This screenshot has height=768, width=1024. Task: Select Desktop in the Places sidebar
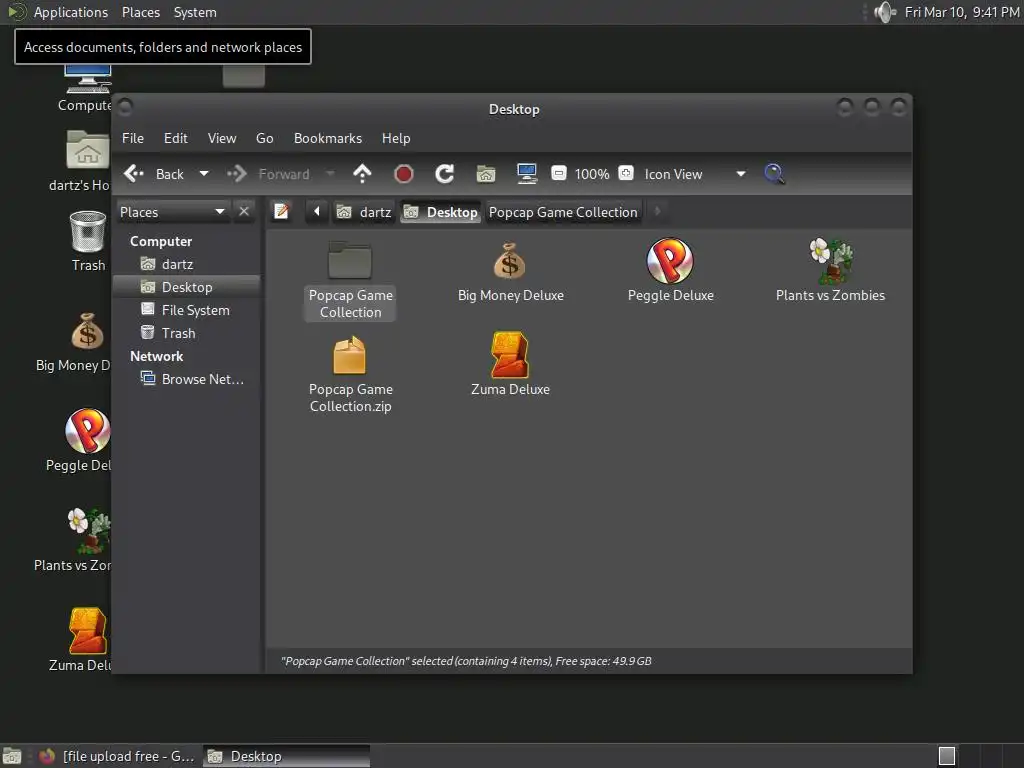[186, 287]
